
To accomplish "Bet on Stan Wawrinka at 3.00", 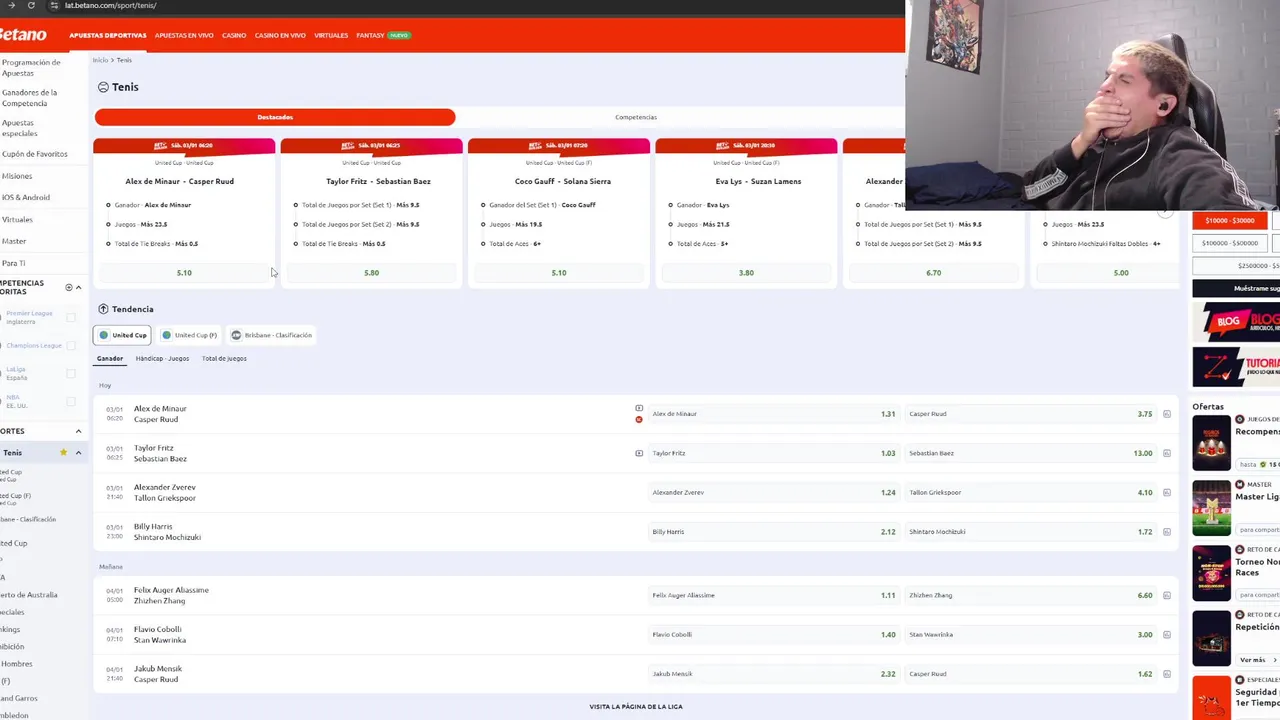I will point(1031,634).
